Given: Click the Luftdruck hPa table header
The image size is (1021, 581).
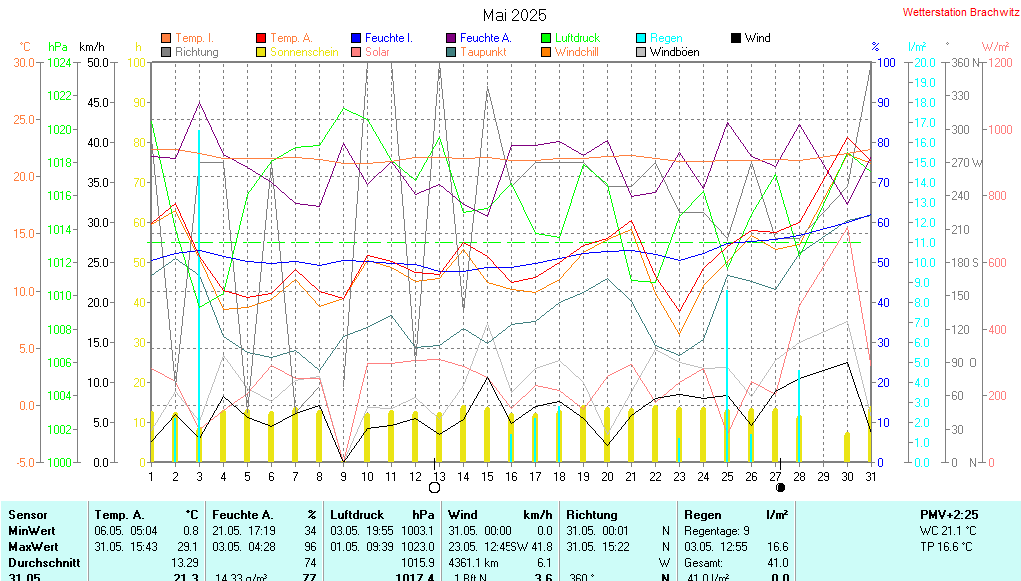Looking at the screenshot, I should [x=380, y=514].
